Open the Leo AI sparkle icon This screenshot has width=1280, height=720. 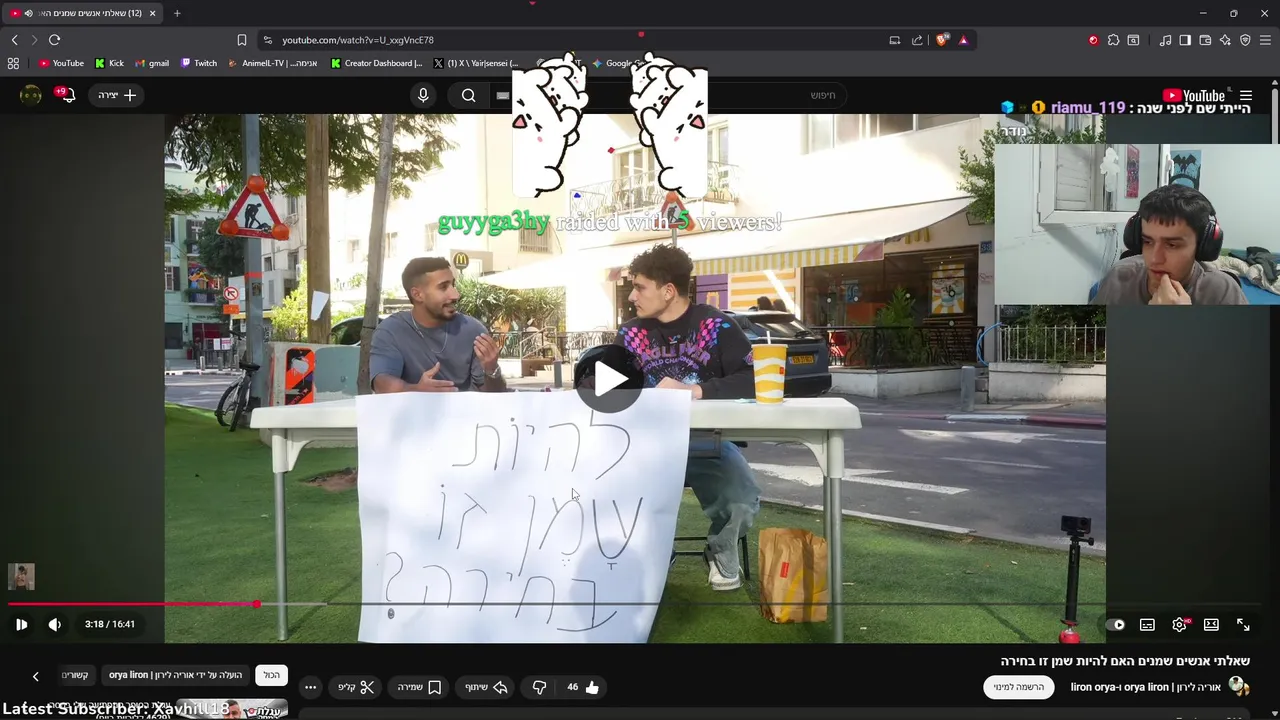[1225, 40]
